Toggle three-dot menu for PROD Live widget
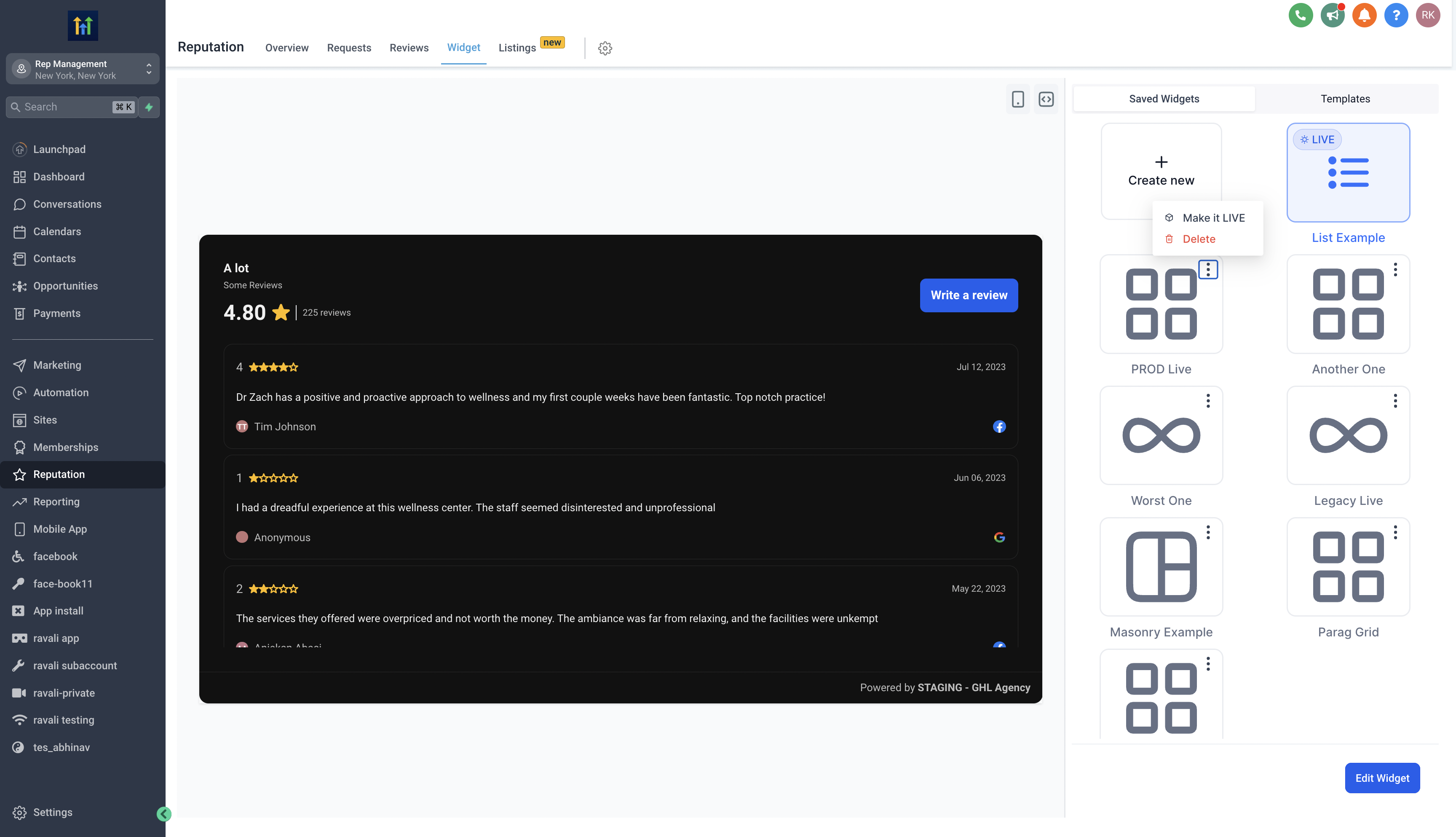The height and width of the screenshot is (837, 1456). (x=1208, y=270)
